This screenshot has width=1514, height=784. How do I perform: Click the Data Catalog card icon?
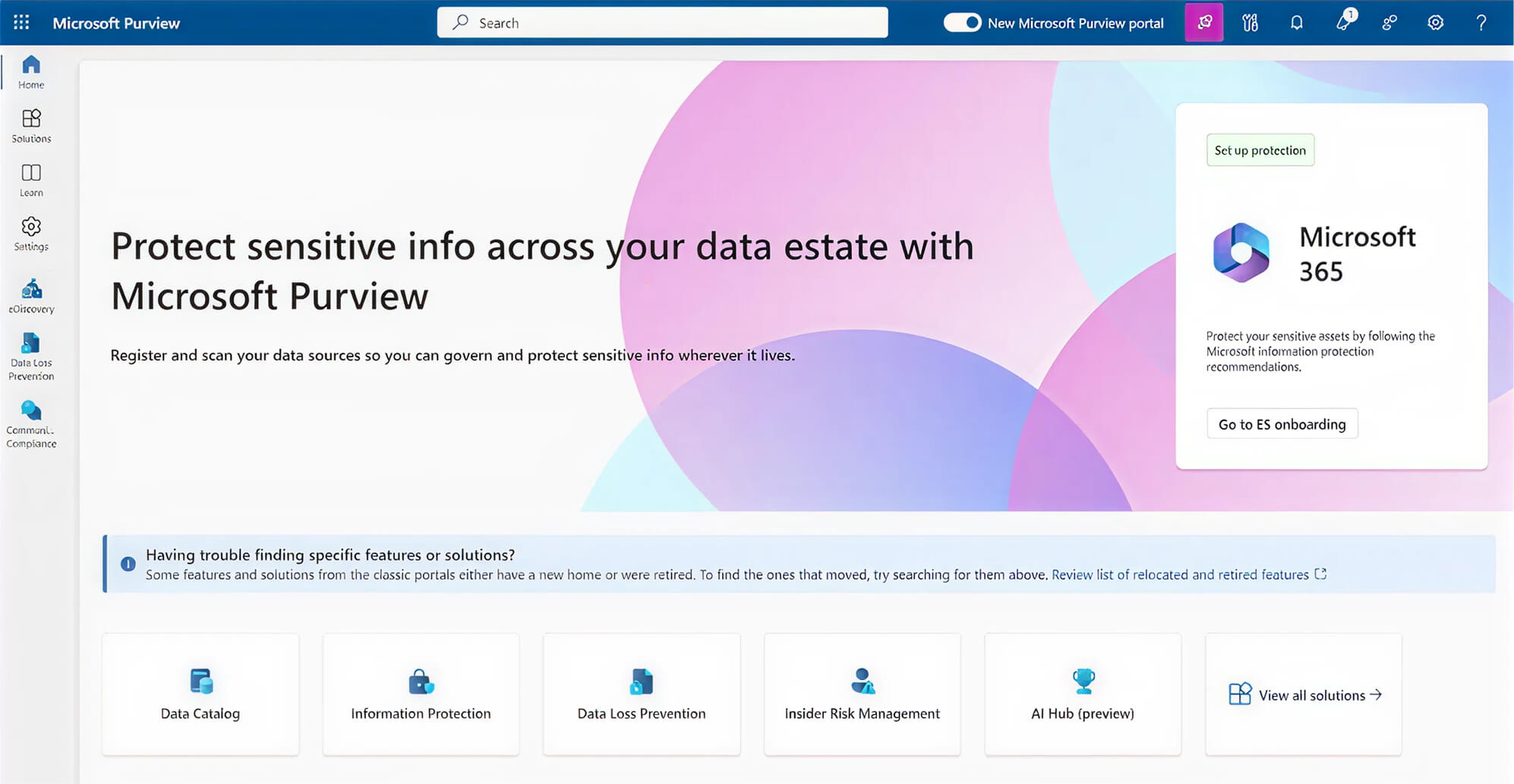click(201, 681)
